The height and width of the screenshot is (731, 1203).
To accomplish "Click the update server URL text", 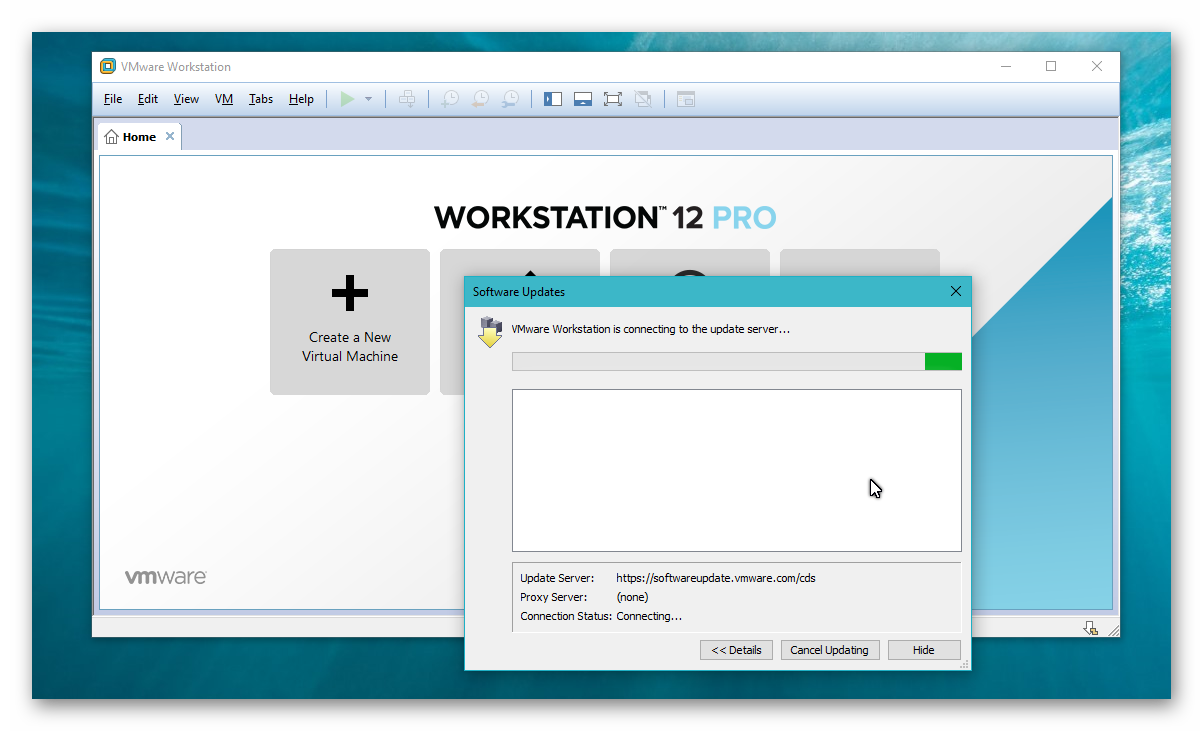I will tap(716, 578).
